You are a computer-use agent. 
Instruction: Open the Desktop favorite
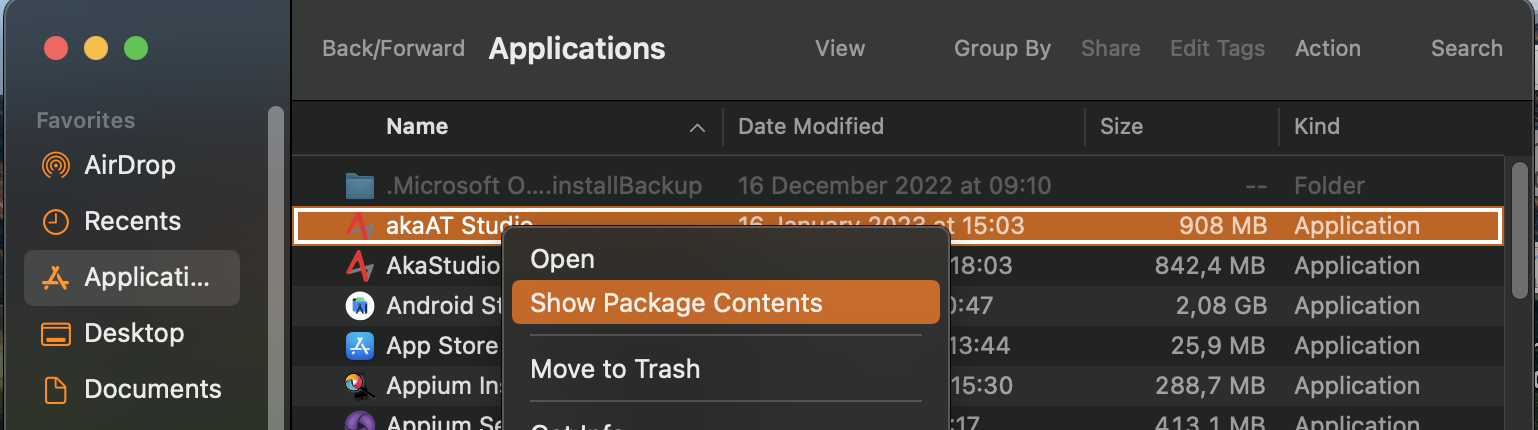coord(134,333)
